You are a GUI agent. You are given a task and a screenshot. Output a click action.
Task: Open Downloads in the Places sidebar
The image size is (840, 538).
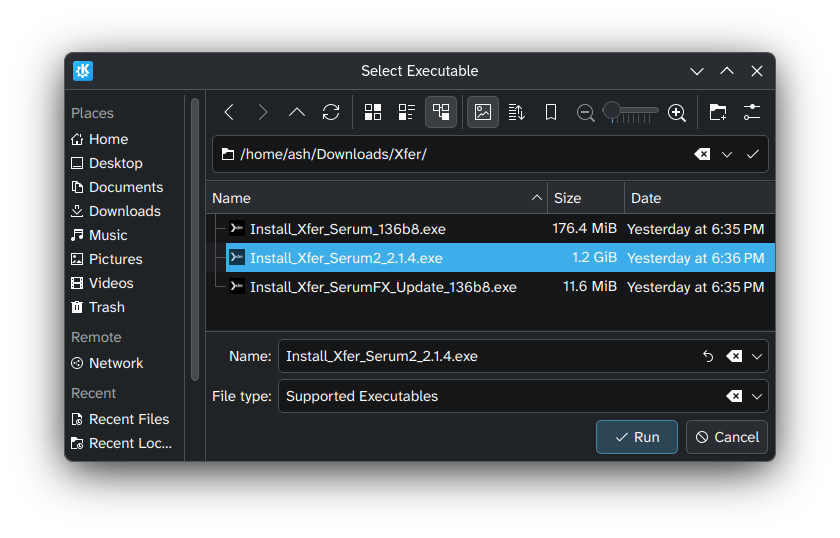[124, 211]
